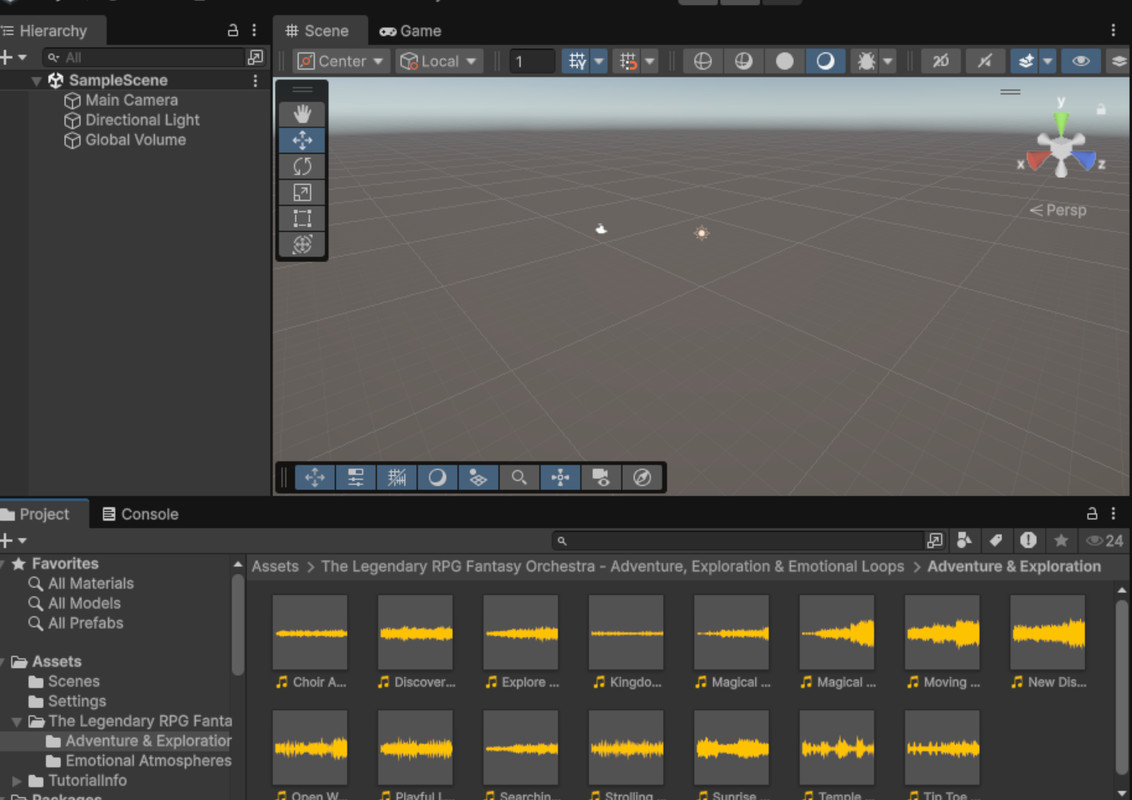Screen dimensions: 1132x800
Task: Switch to the Game tab
Action: 411,31
